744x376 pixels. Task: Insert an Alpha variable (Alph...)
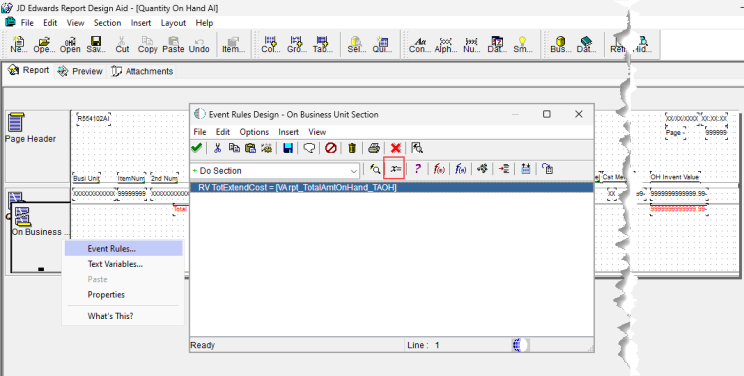(446, 45)
